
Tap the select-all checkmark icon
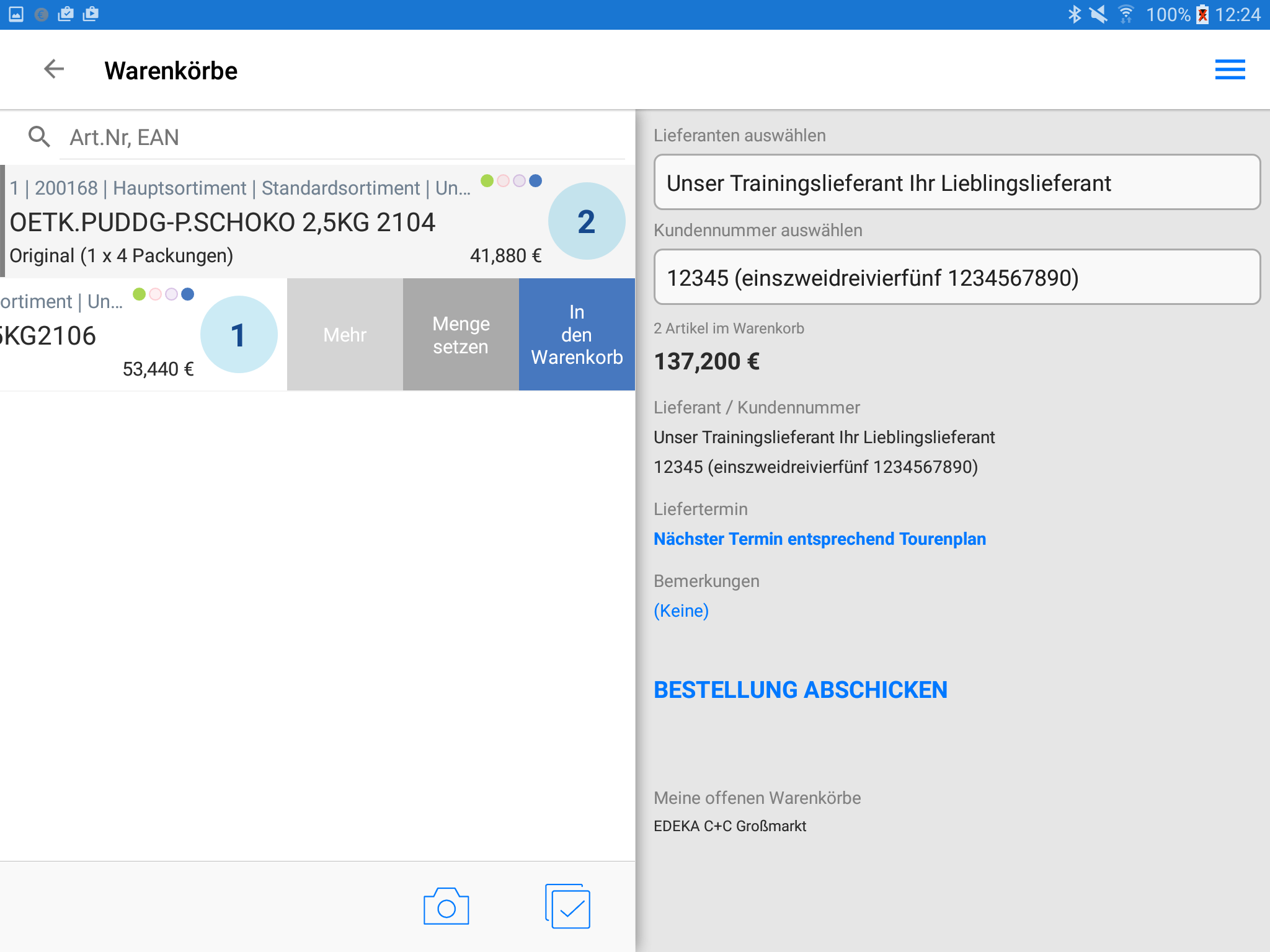(x=568, y=907)
